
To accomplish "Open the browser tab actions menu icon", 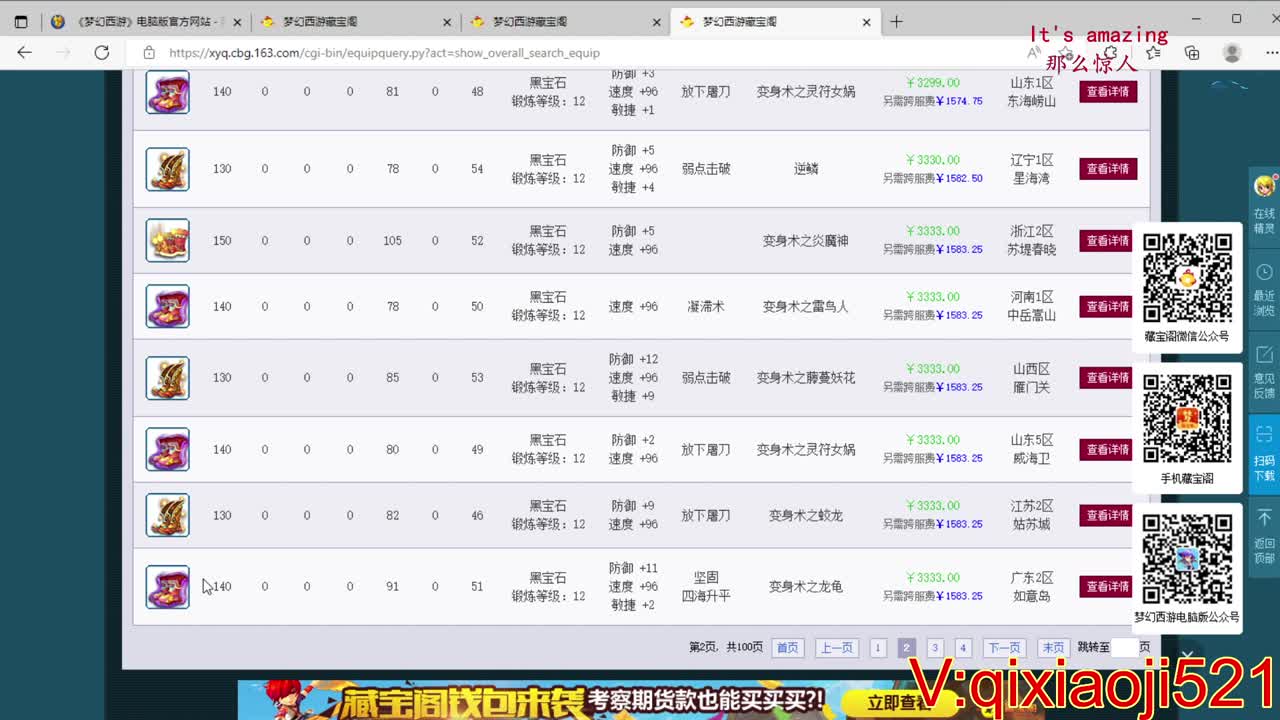I will tap(21, 21).
